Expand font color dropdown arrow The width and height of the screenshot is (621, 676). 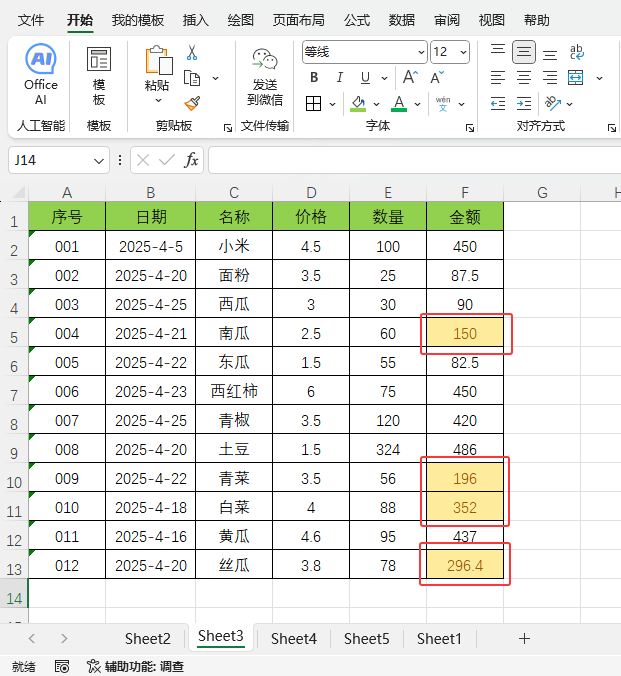pos(417,104)
